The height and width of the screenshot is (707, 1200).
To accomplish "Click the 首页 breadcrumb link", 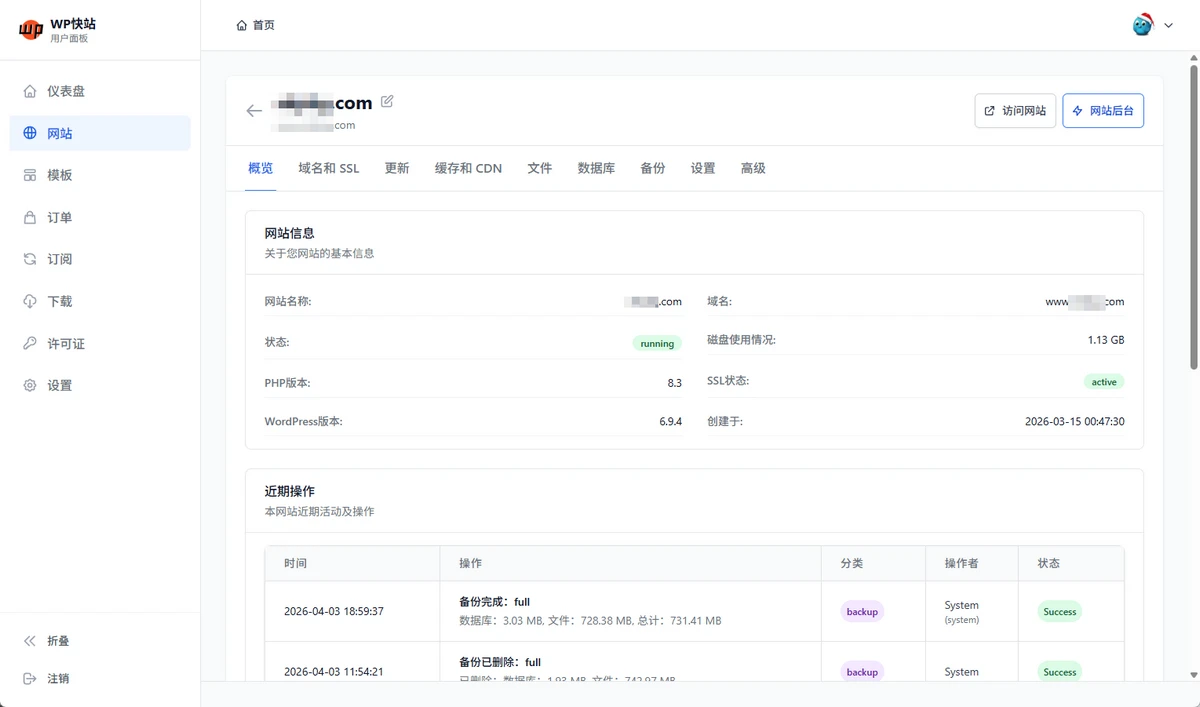I will coord(256,25).
